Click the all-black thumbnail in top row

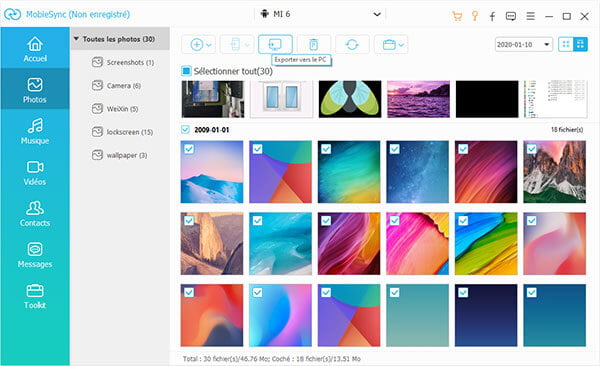pyautogui.click(x=487, y=99)
